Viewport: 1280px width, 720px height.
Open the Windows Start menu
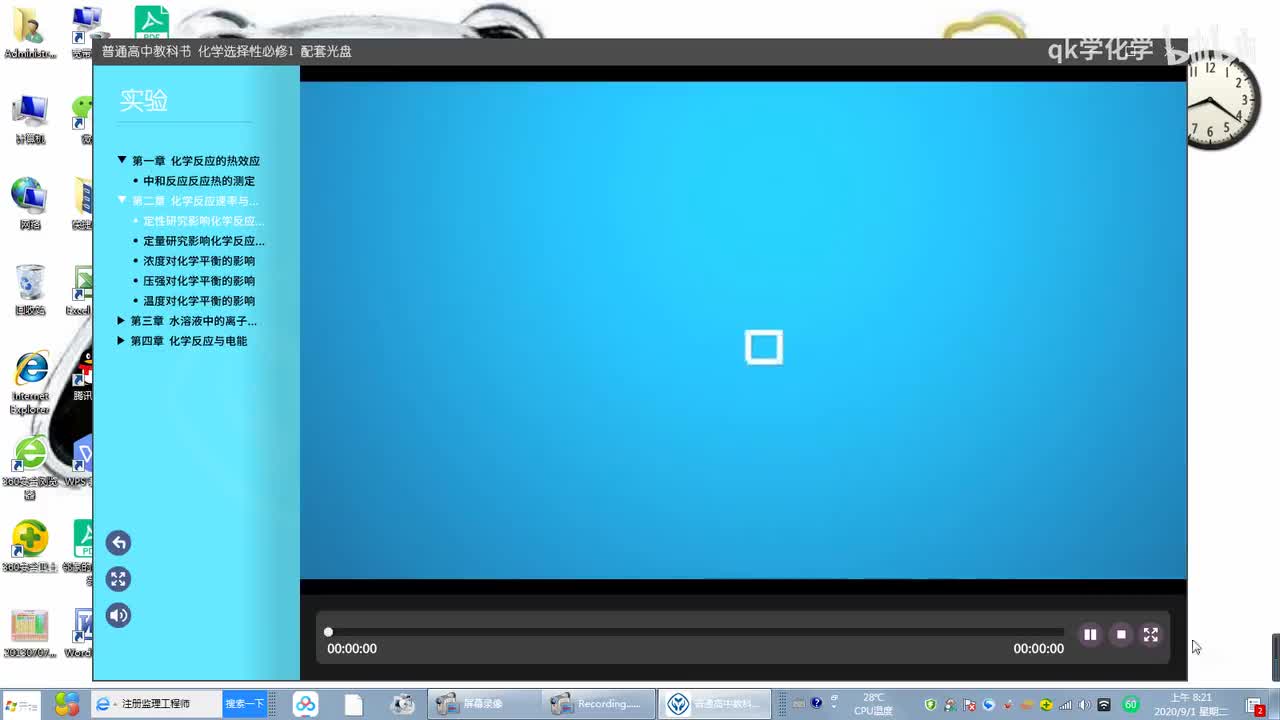[x=20, y=704]
